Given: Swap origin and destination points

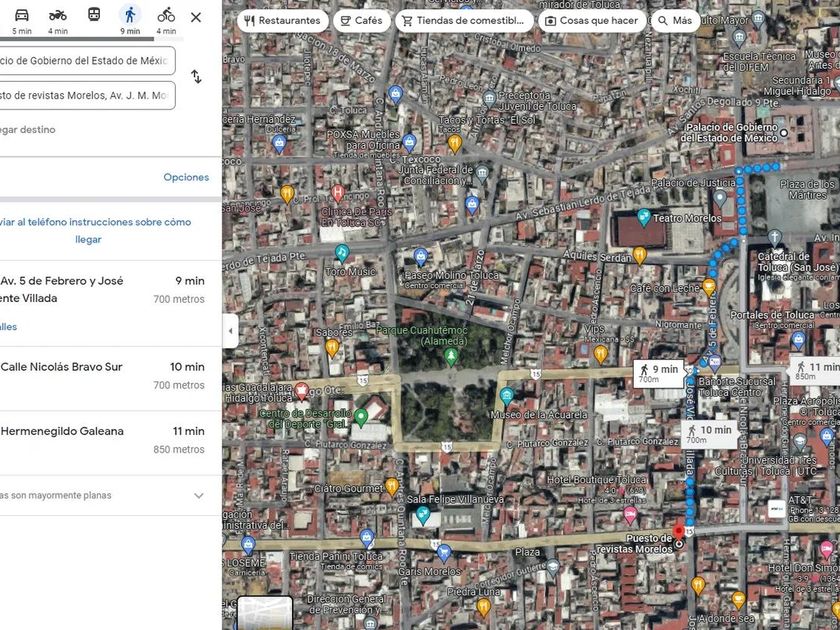Looking at the screenshot, I should coord(196,77).
